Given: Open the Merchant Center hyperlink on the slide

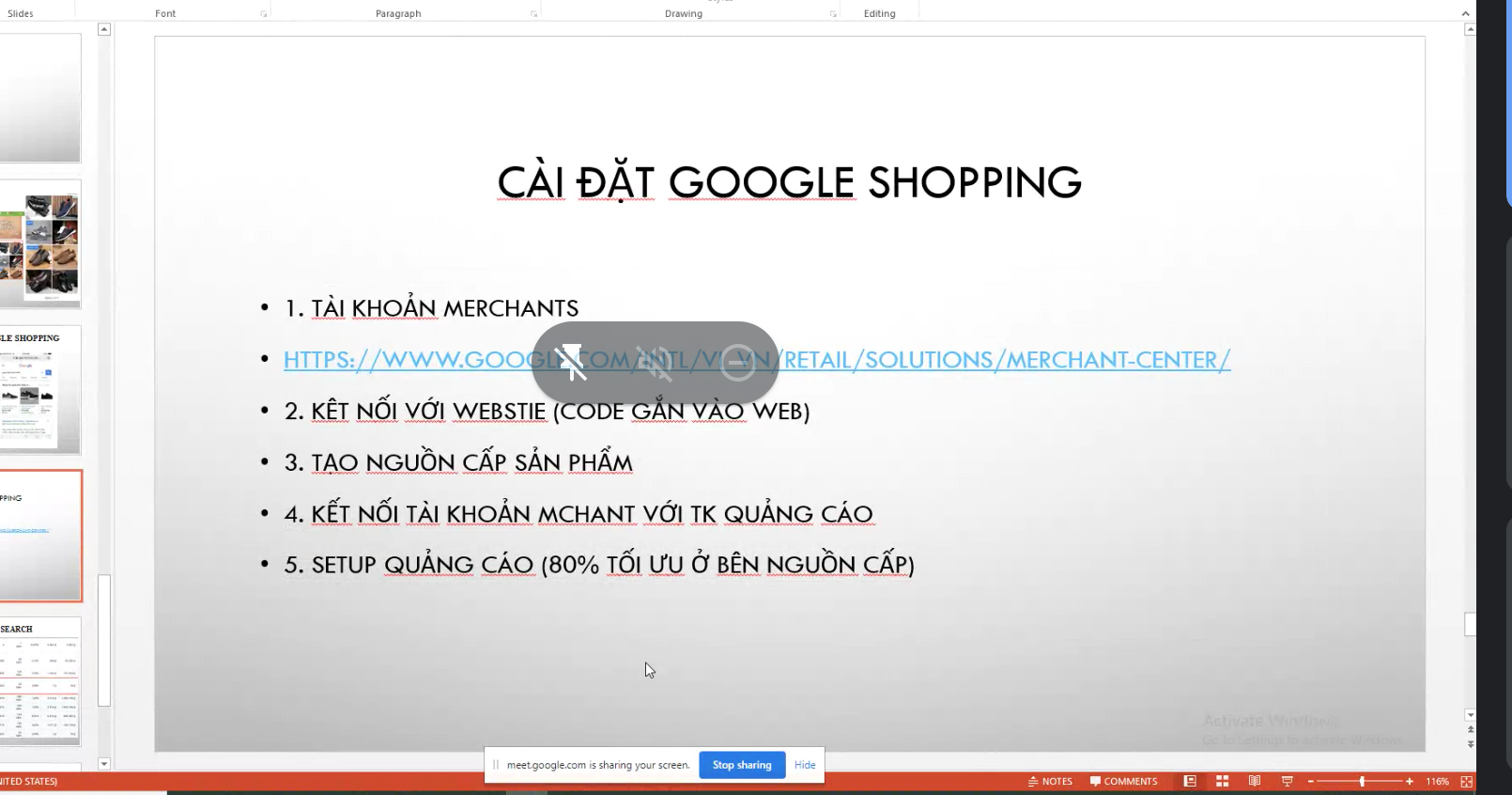Looking at the screenshot, I should 757,360.
